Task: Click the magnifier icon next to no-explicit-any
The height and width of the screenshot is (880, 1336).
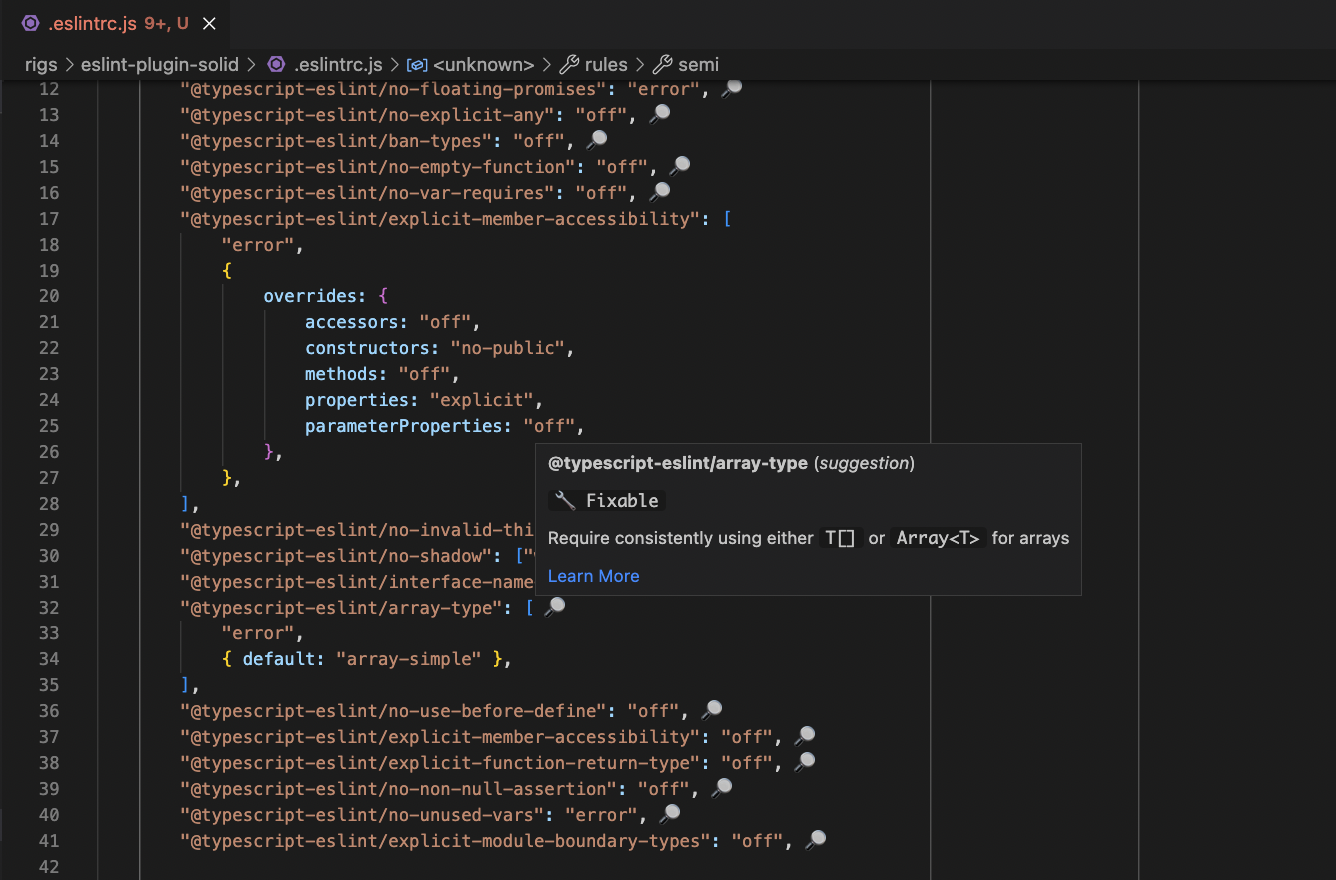Action: (x=659, y=113)
